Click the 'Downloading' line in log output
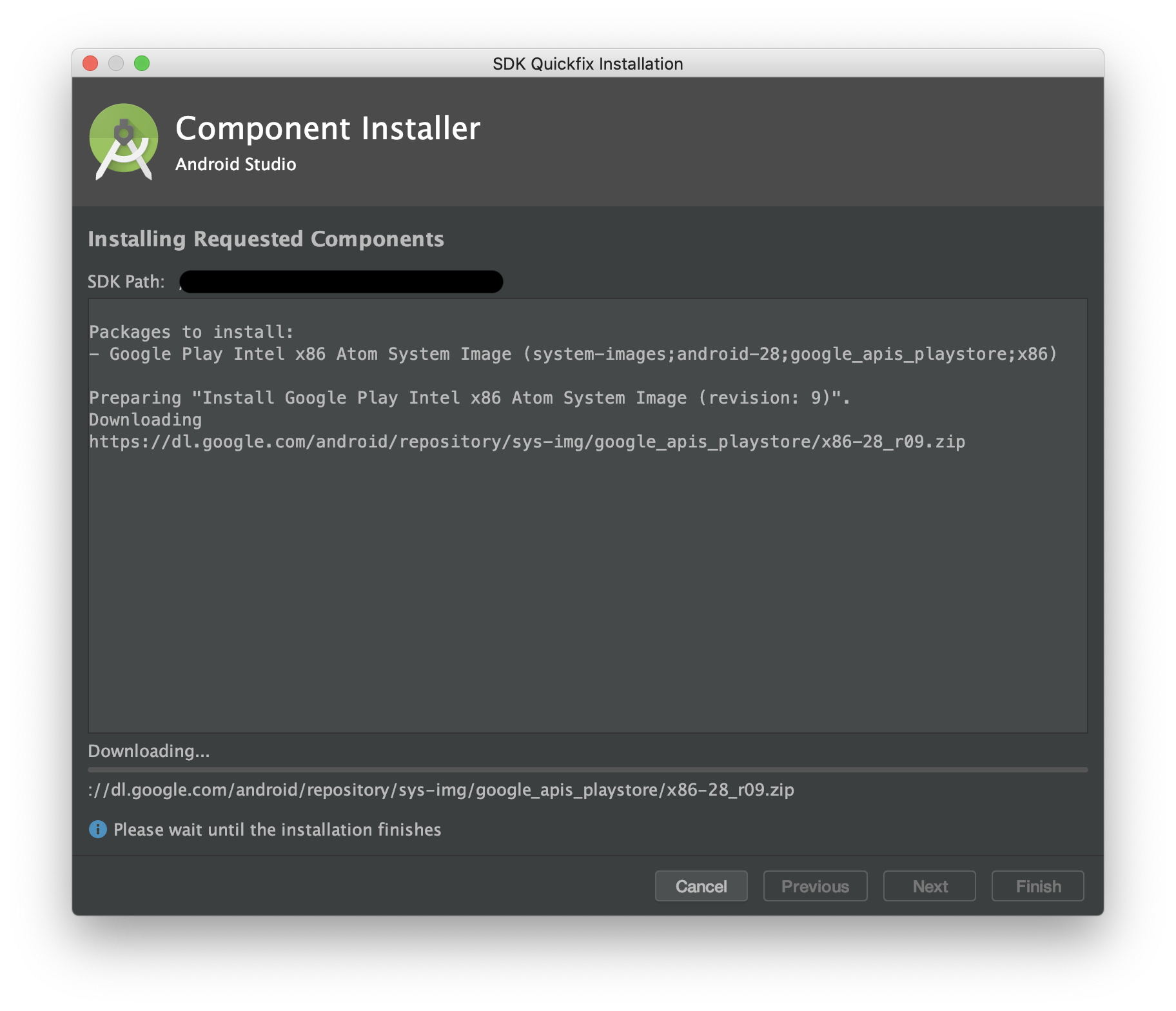 146,420
